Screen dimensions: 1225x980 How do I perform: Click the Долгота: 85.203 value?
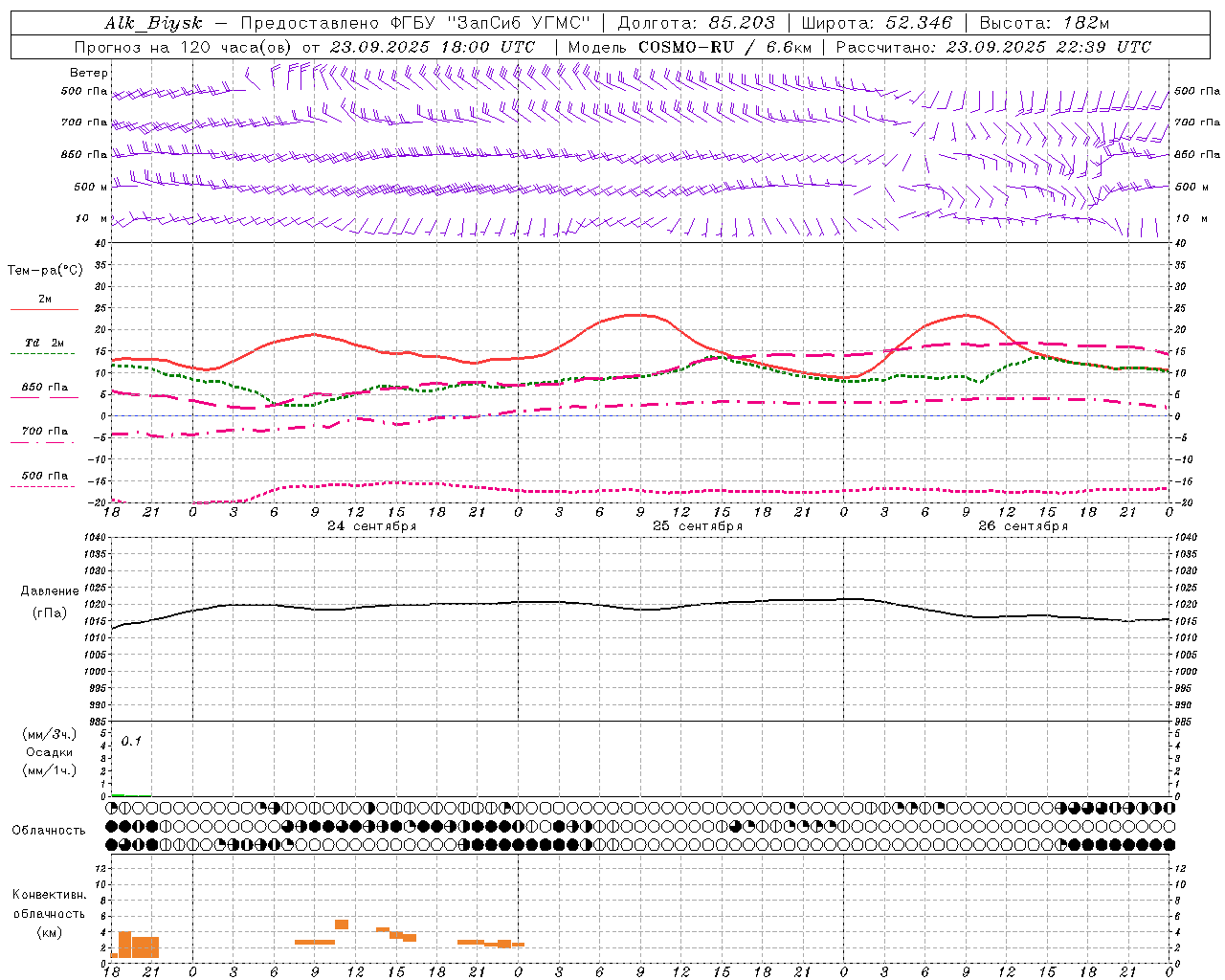(696, 23)
